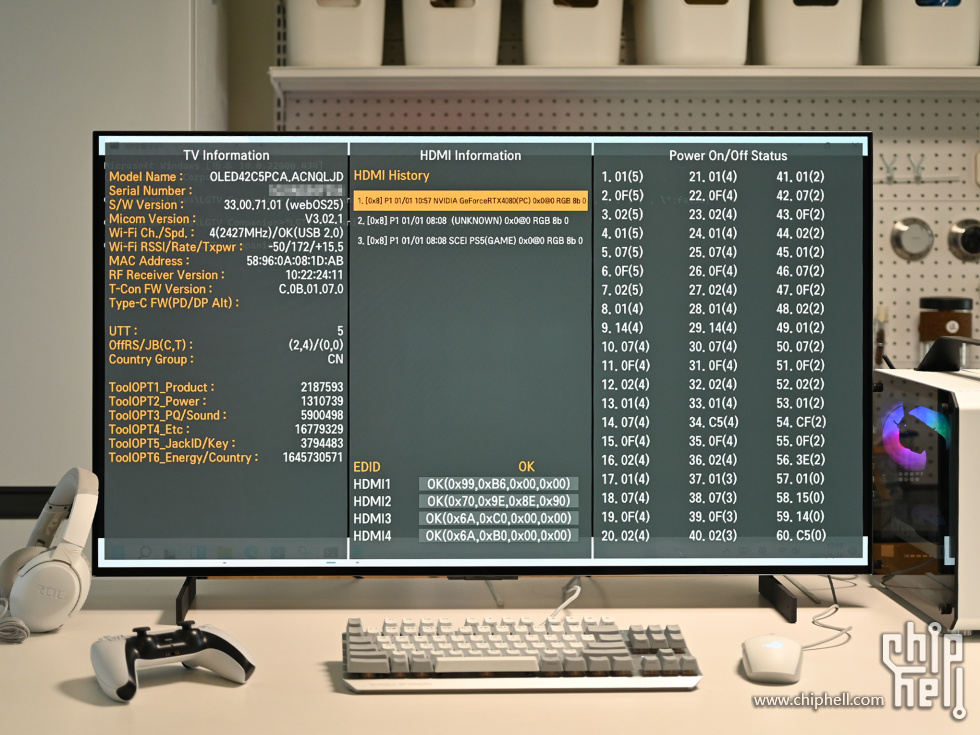Click HDMI4 EDID value OK(0x6A,0xB0,0x00,0x00)
Viewport: 980px width, 735px height.
pos(498,536)
